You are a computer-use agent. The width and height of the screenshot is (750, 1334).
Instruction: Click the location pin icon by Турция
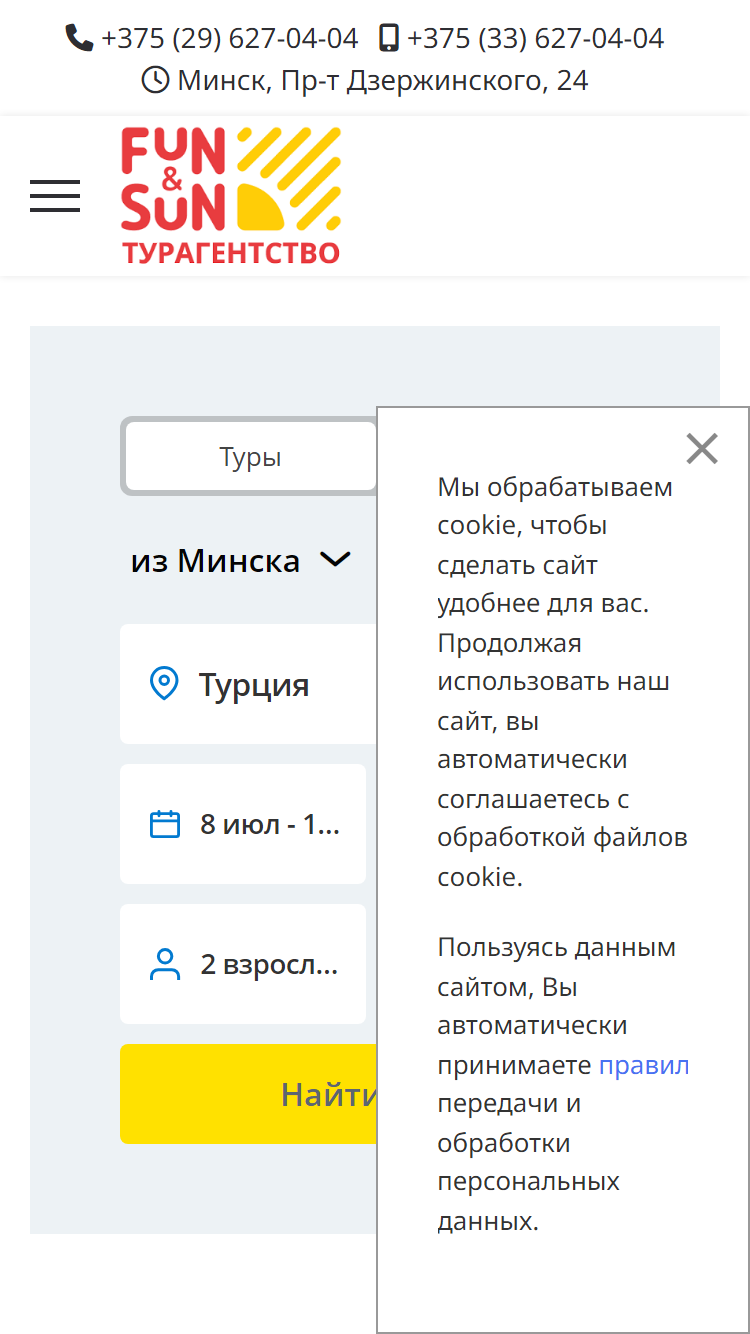coord(164,684)
